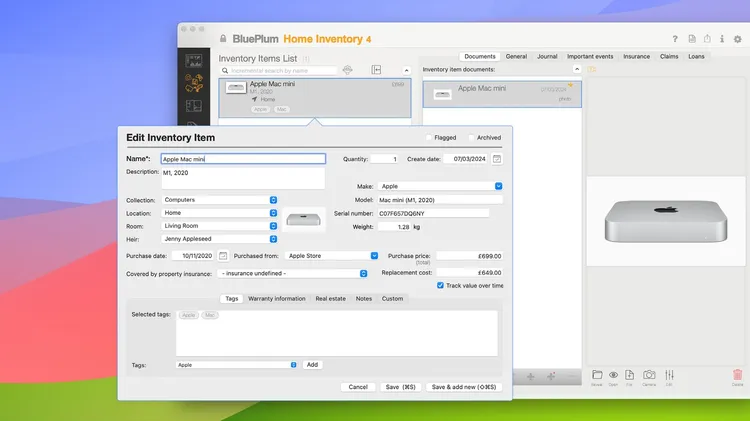The image size is (750, 421).
Task: Open the dashboard chart sidebar icon
Action: point(194,61)
